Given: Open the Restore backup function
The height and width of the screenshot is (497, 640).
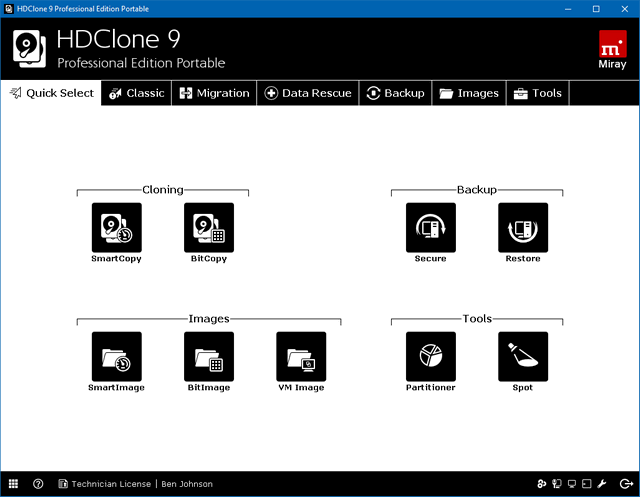Looking at the screenshot, I should [x=523, y=228].
